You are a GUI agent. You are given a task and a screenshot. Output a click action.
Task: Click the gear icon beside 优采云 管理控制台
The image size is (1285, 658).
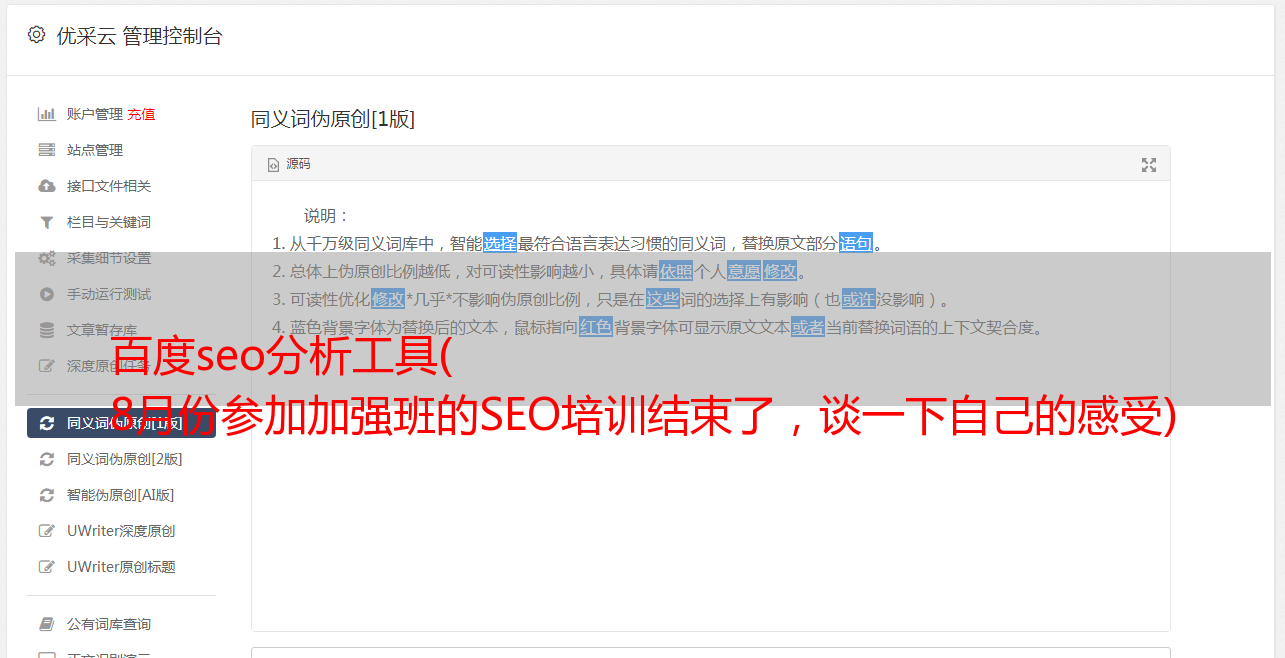pyautogui.click(x=36, y=35)
